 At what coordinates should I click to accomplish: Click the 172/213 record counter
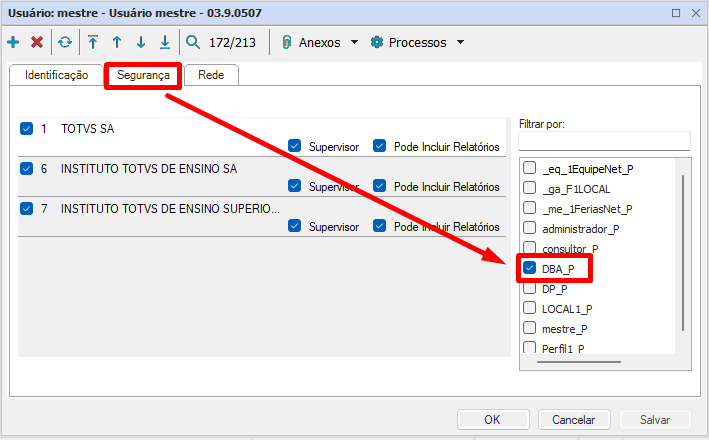[x=232, y=43]
